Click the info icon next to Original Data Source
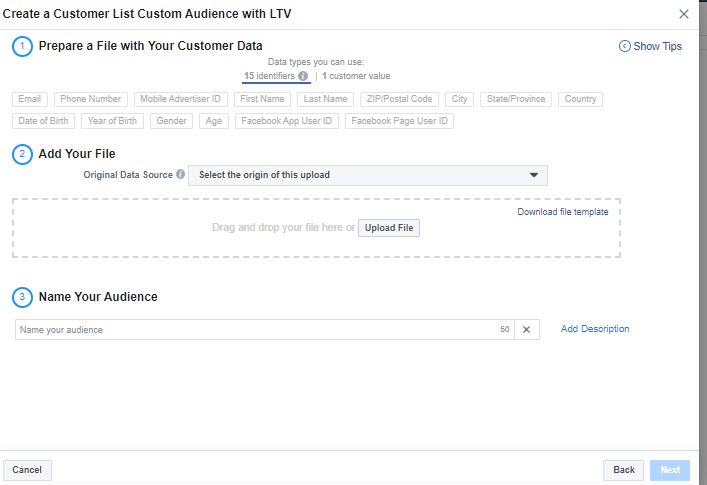 181,174
